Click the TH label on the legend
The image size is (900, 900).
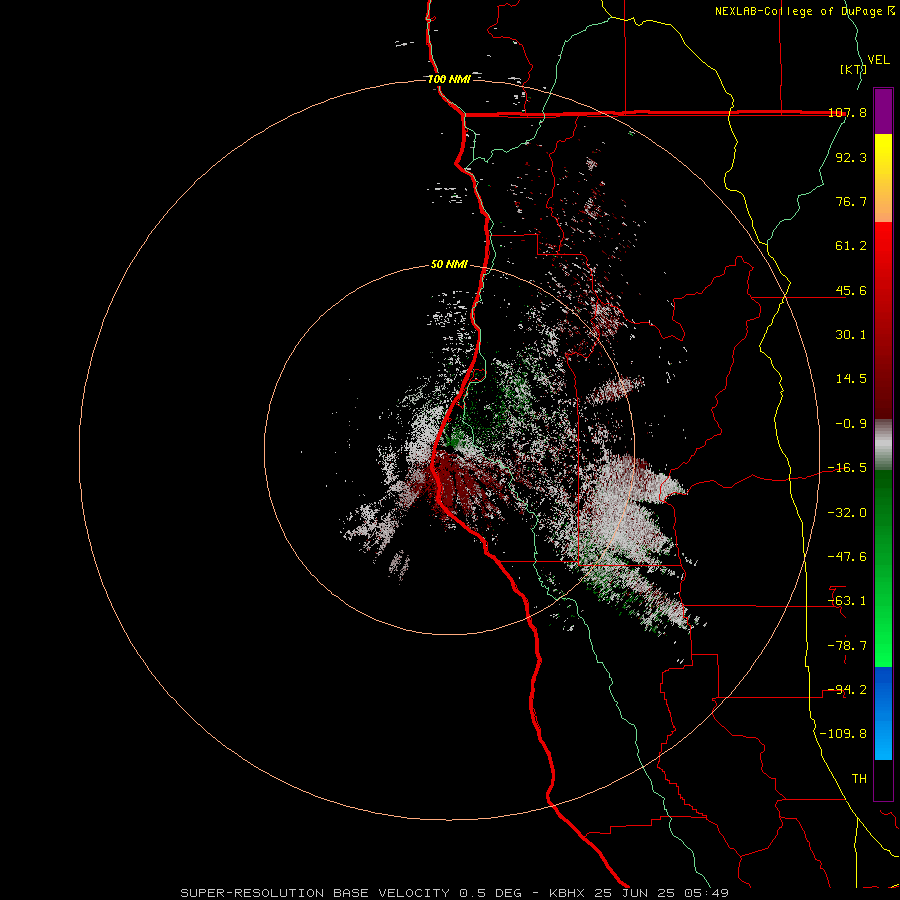tap(859, 779)
